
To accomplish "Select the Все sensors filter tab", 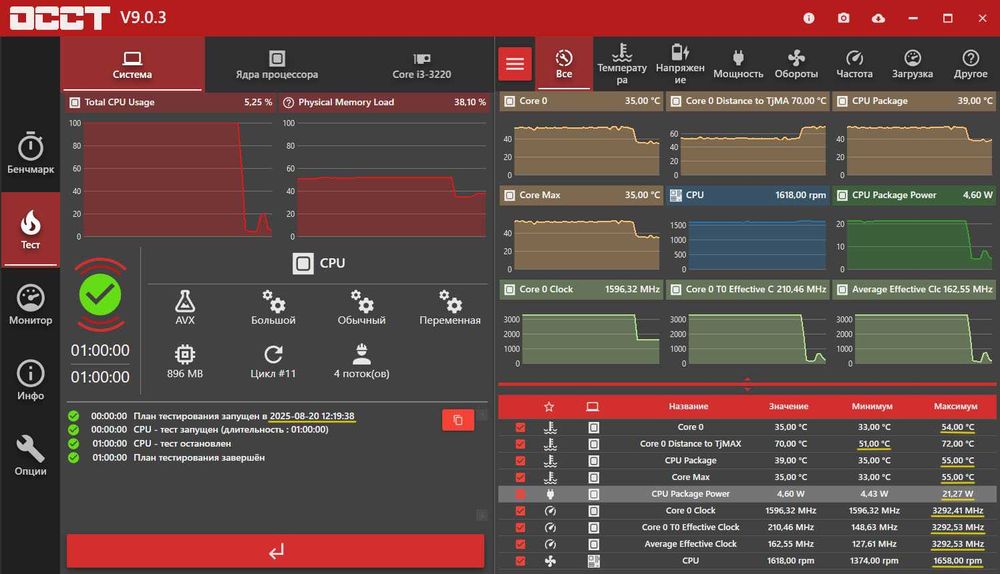I will (x=564, y=64).
